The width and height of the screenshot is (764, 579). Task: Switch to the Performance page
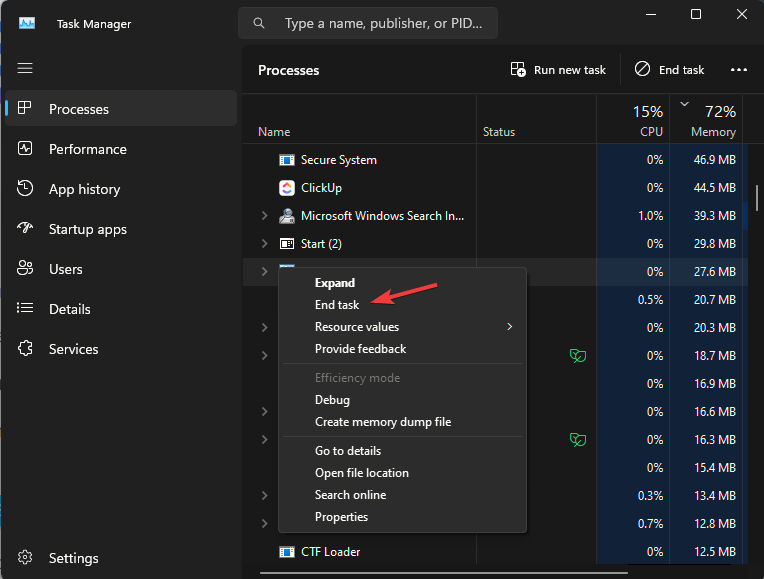point(121,149)
